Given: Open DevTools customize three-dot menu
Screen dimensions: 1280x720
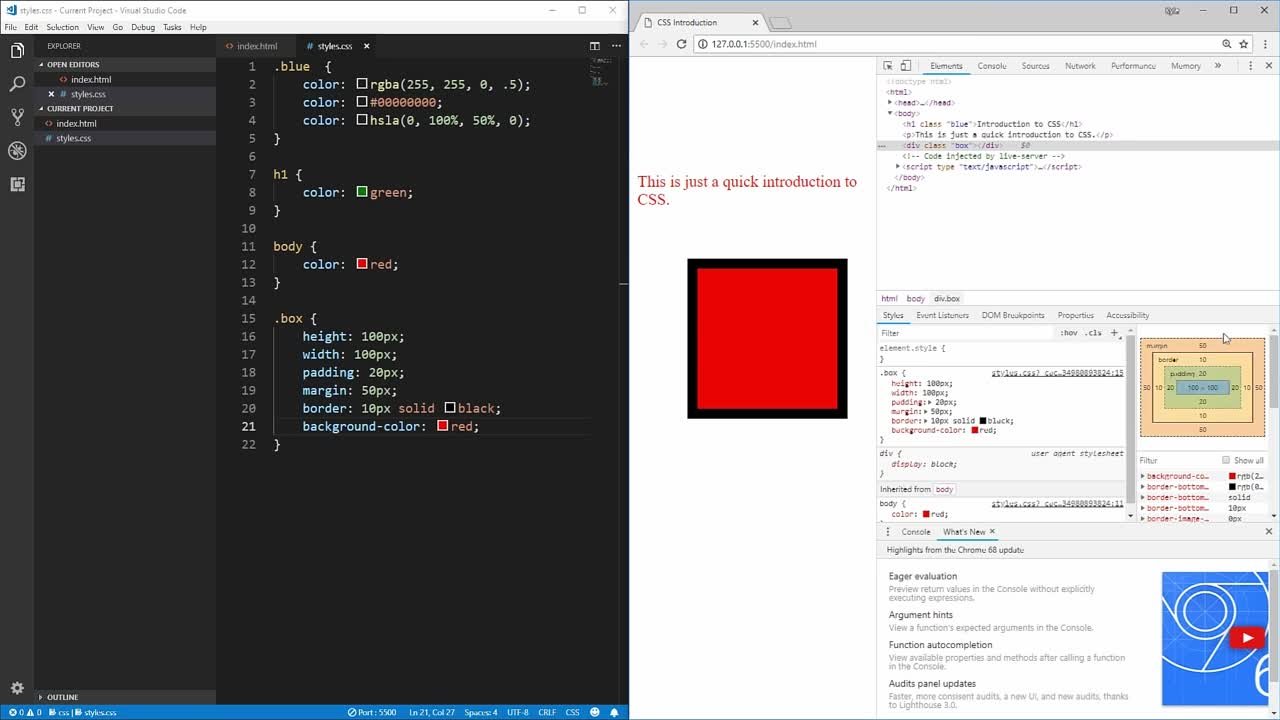Looking at the screenshot, I should tap(1250, 66).
